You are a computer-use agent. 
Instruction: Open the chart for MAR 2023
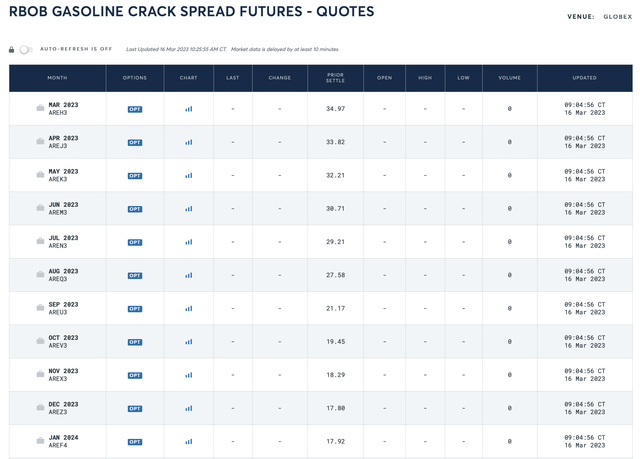point(188,109)
